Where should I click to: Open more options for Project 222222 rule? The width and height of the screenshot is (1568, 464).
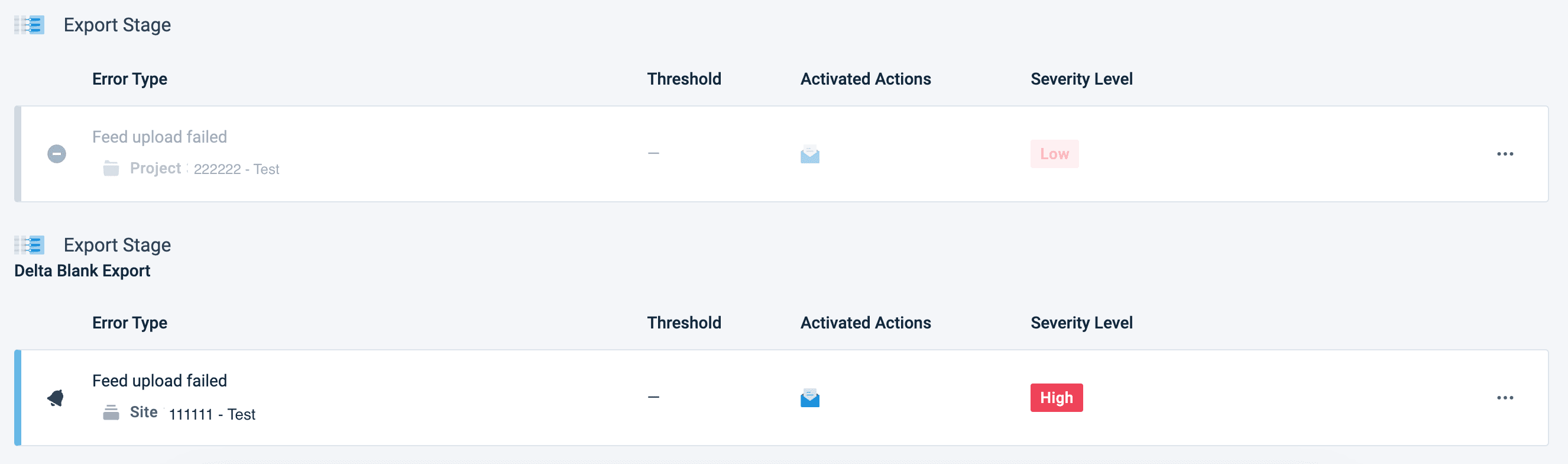pyautogui.click(x=1505, y=154)
